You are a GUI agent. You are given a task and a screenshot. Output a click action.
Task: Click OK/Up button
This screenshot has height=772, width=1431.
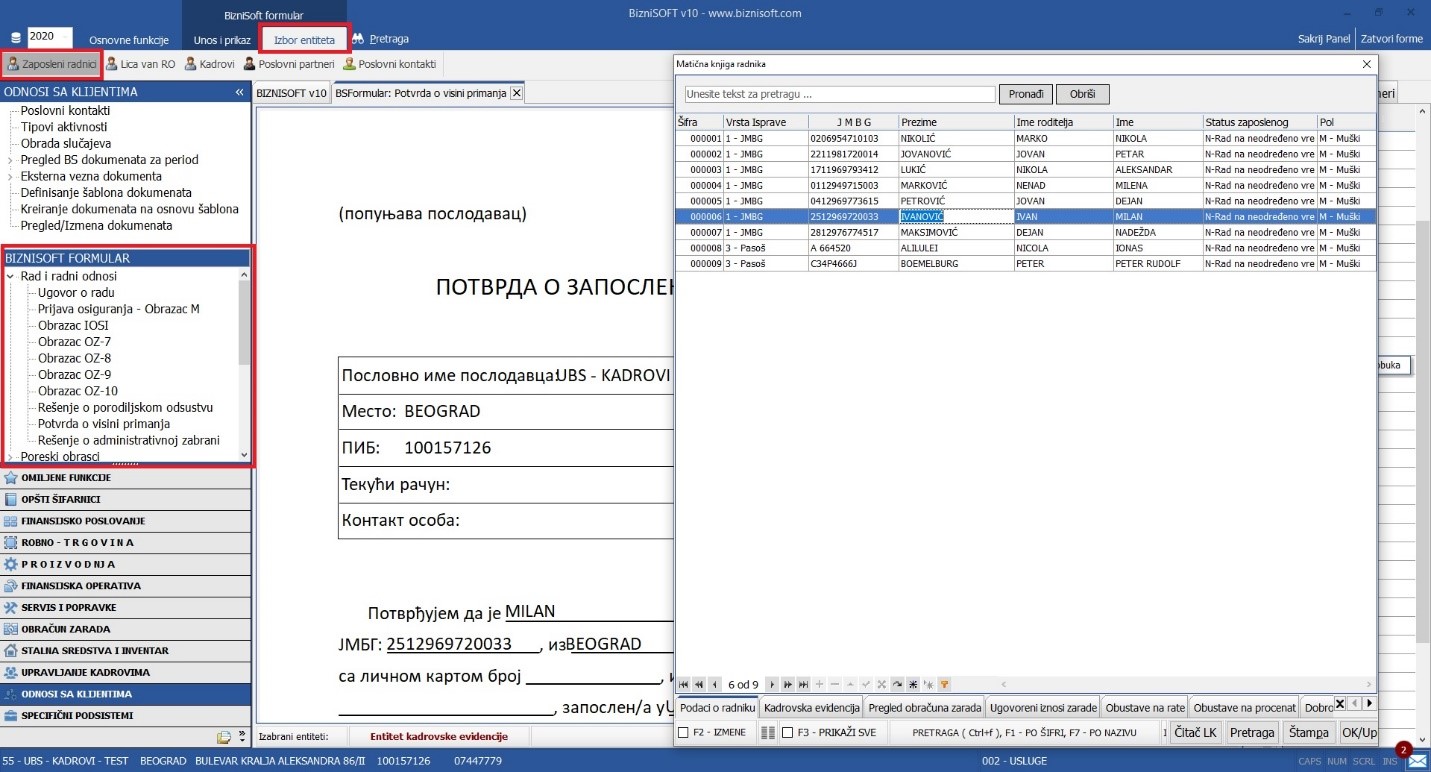click(x=1358, y=733)
